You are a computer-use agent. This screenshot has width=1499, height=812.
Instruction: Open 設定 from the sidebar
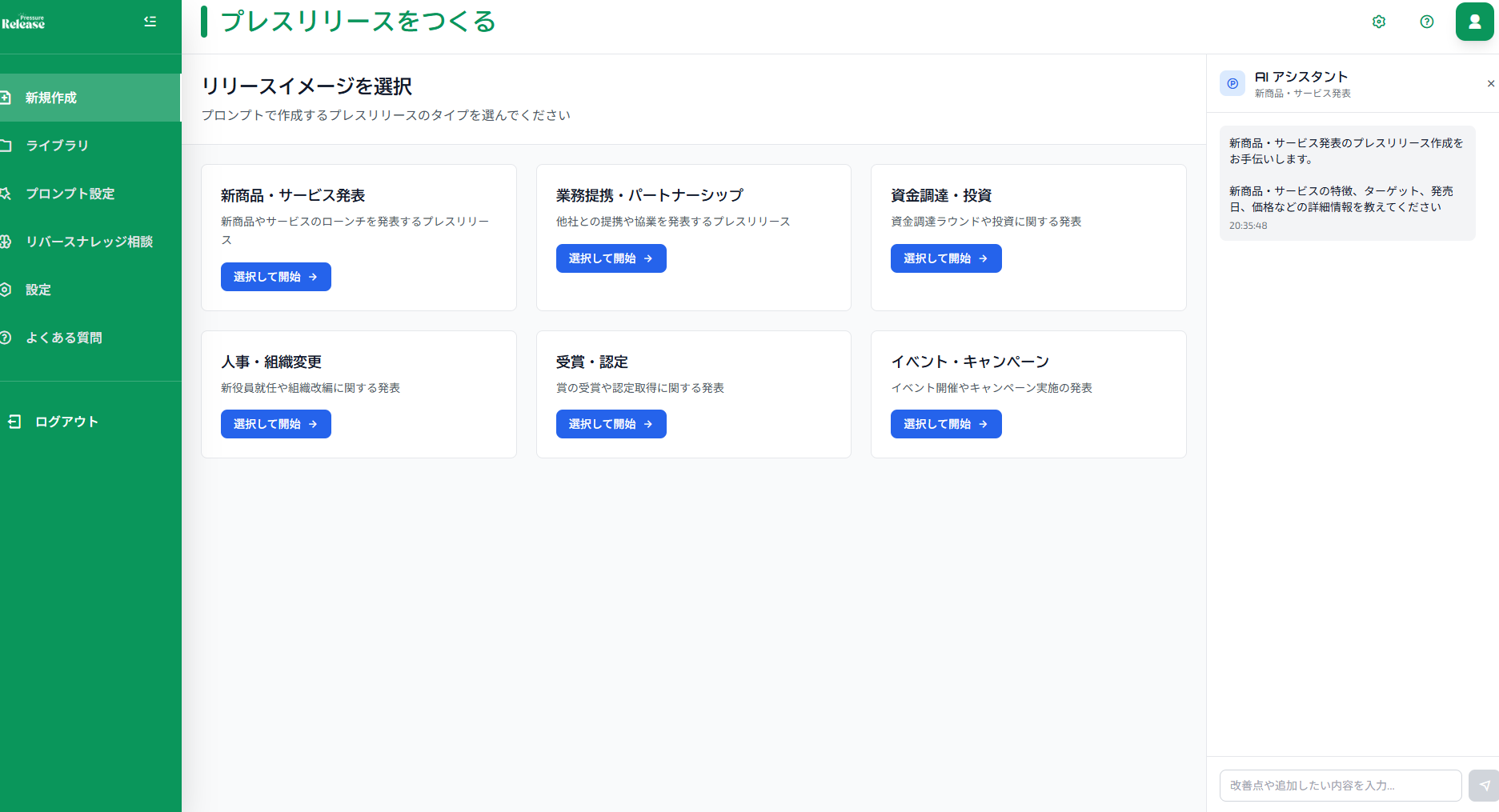pos(38,290)
